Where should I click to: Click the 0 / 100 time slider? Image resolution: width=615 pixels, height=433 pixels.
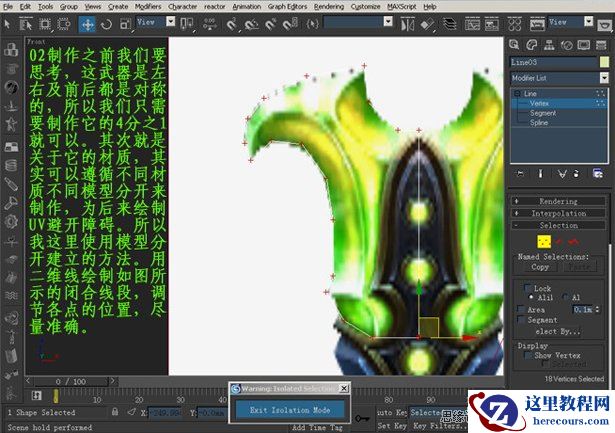71,382
